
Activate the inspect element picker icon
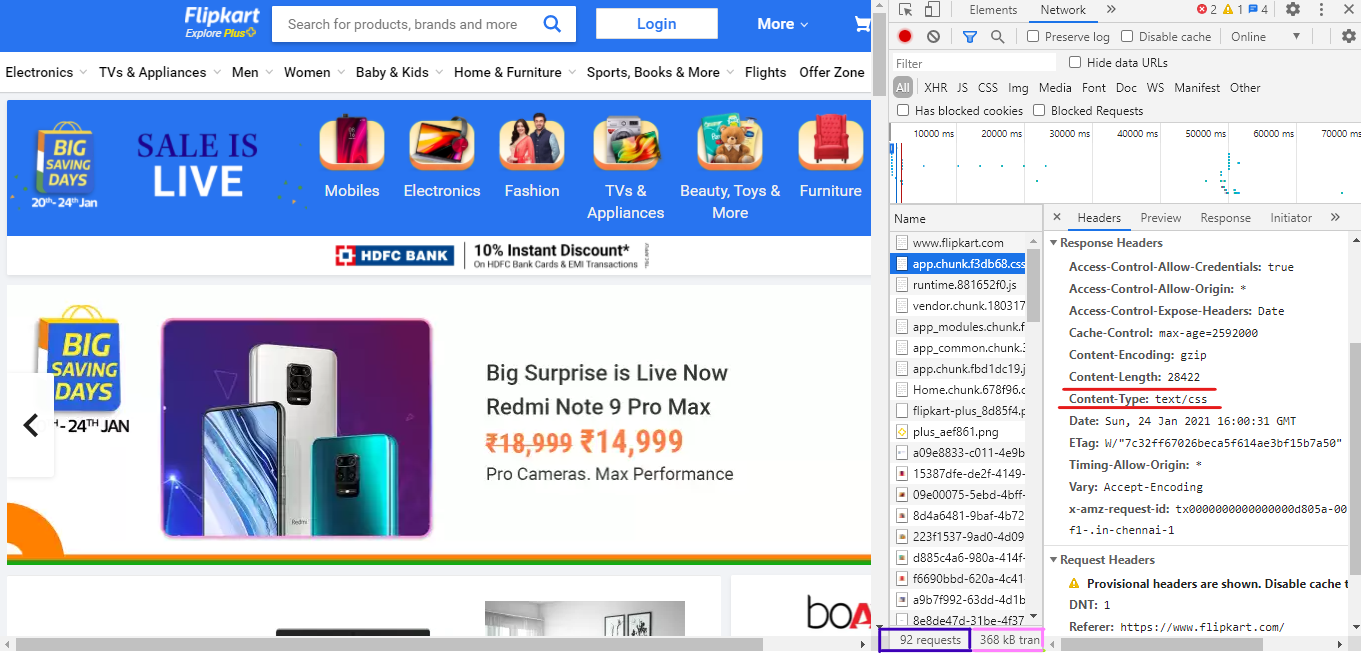[905, 10]
